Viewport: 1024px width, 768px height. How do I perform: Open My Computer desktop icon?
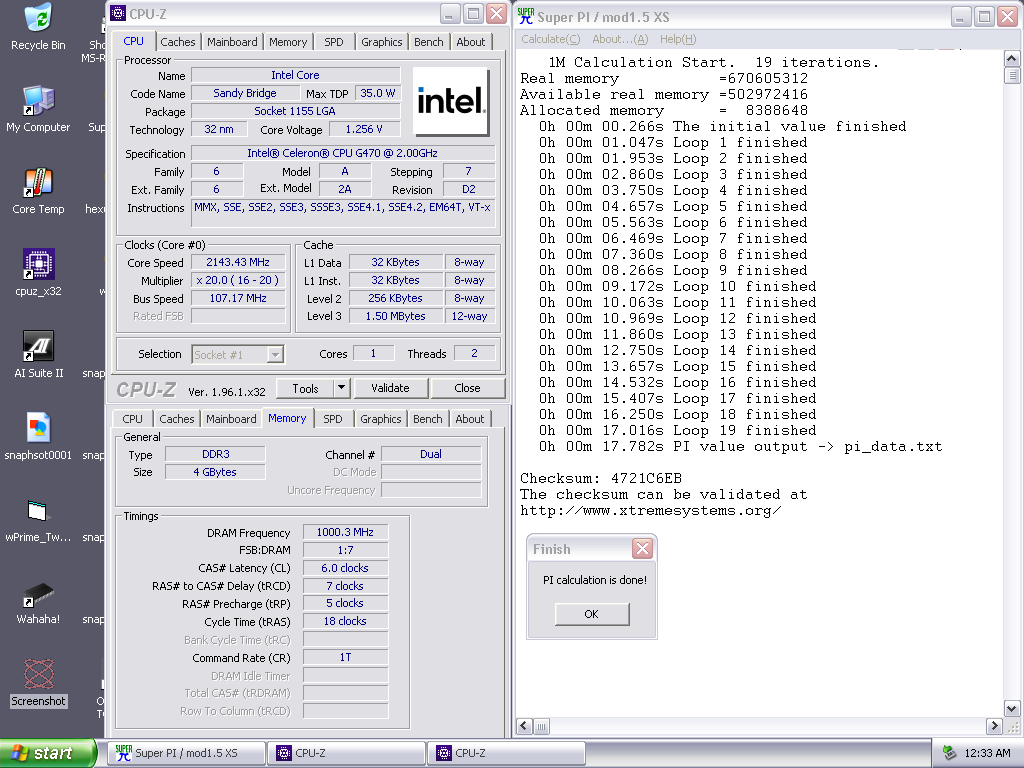pyautogui.click(x=38, y=108)
